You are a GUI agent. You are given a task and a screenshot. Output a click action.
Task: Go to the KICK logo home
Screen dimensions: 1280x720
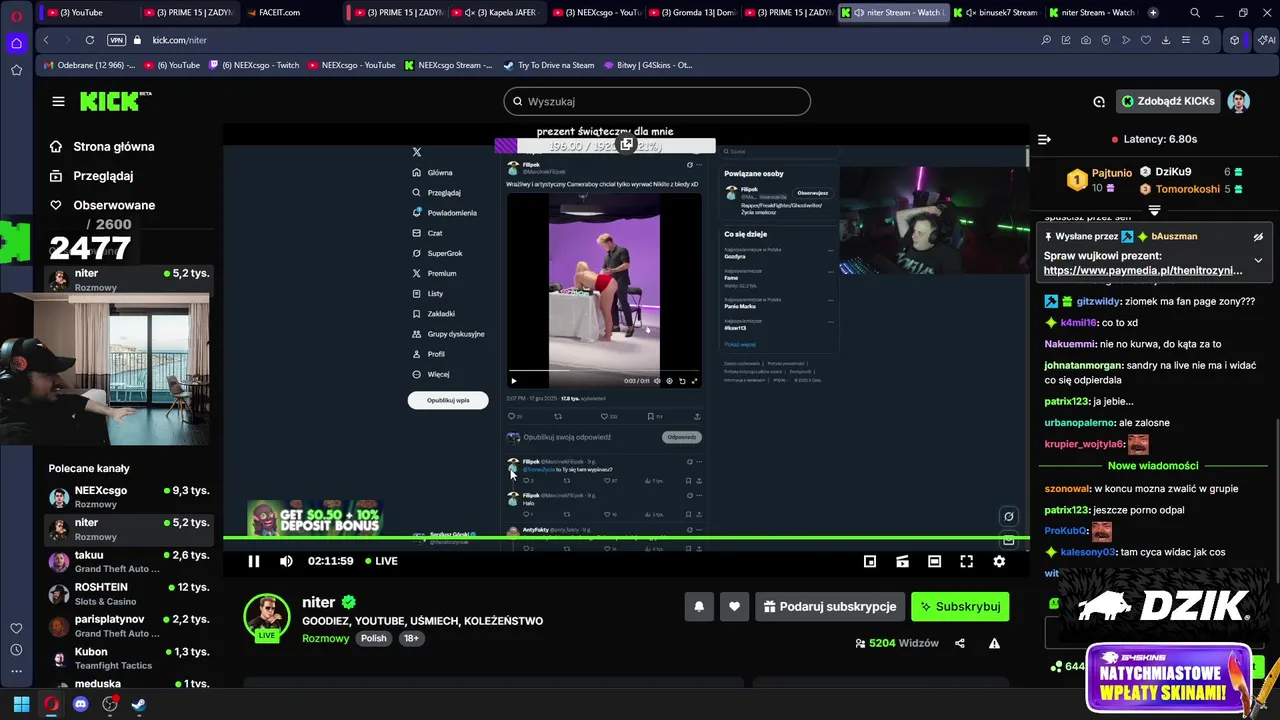tap(115, 101)
